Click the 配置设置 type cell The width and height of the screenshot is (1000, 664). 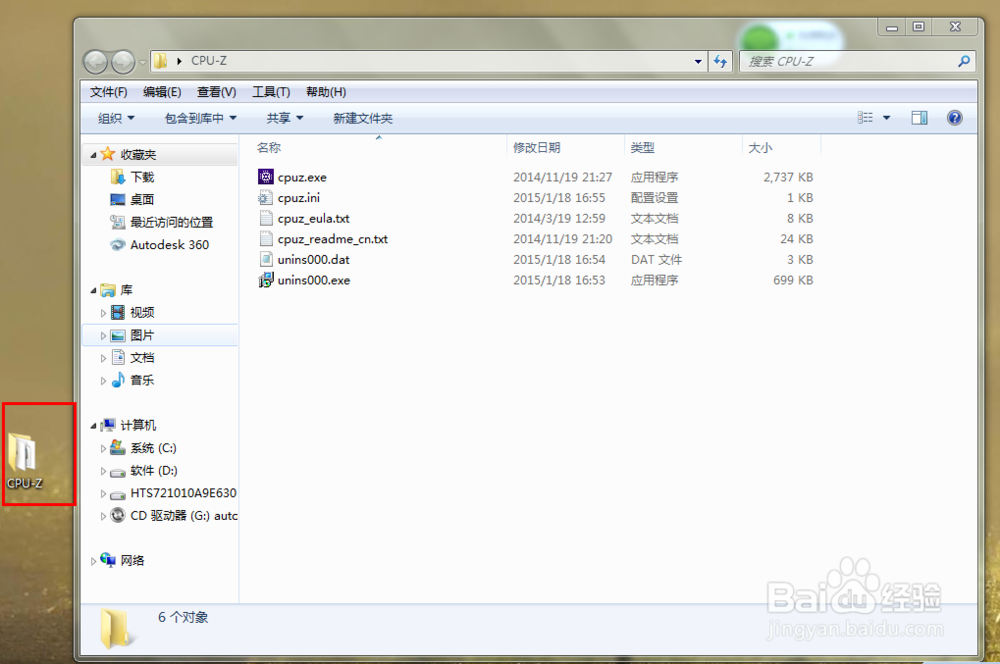[654, 198]
